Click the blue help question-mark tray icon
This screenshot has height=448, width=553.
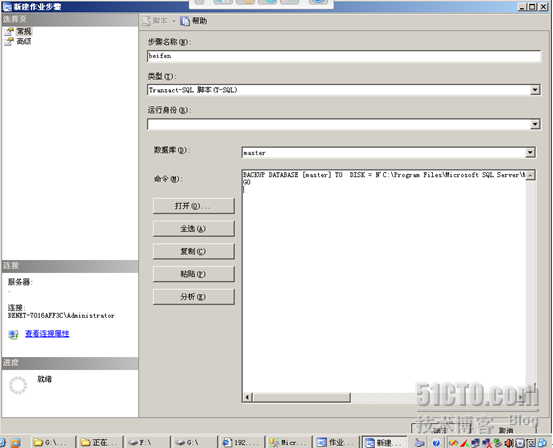436,443
